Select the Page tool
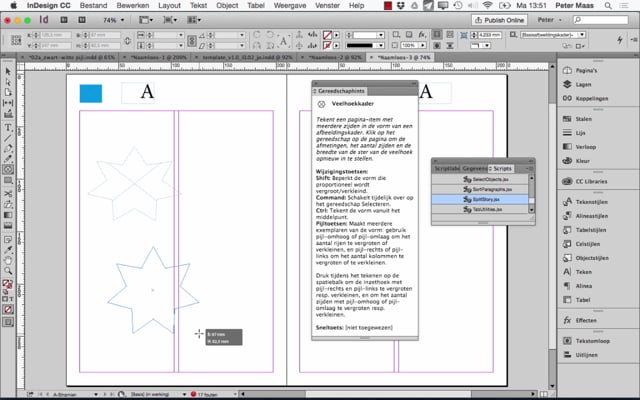Image resolution: width=640 pixels, height=400 pixels. click(8, 92)
